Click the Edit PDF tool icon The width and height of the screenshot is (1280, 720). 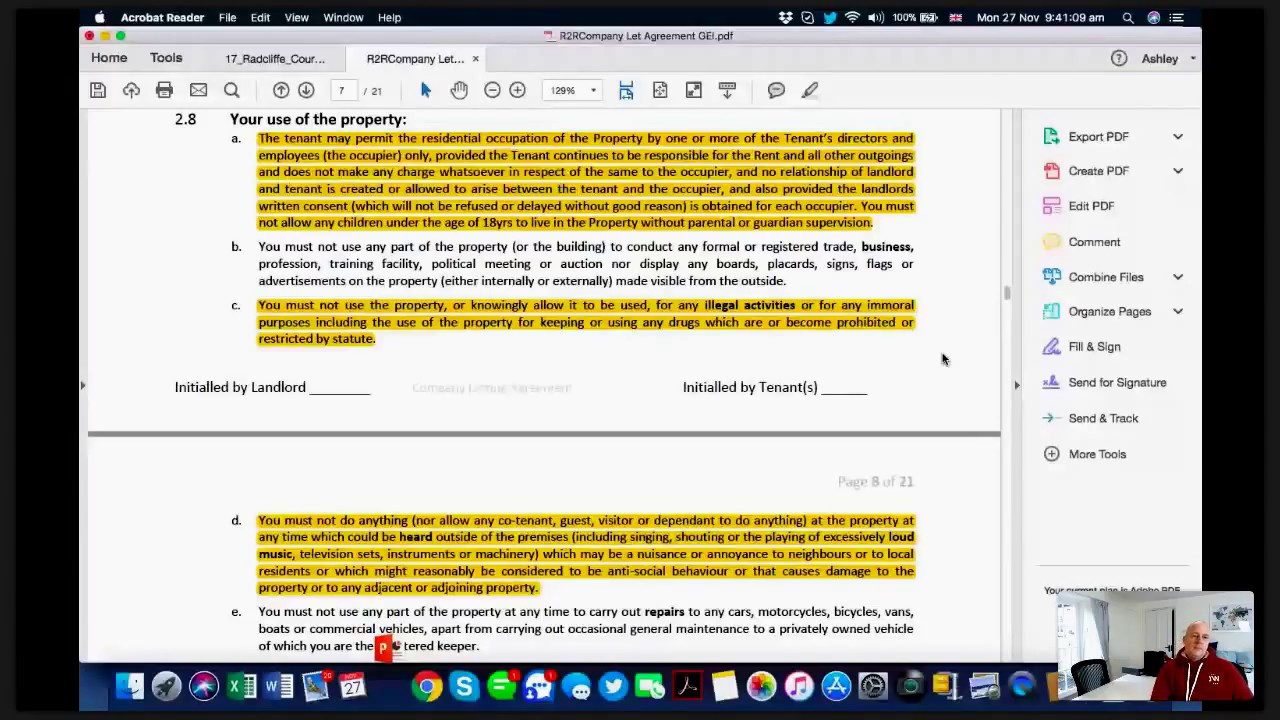click(x=1051, y=206)
